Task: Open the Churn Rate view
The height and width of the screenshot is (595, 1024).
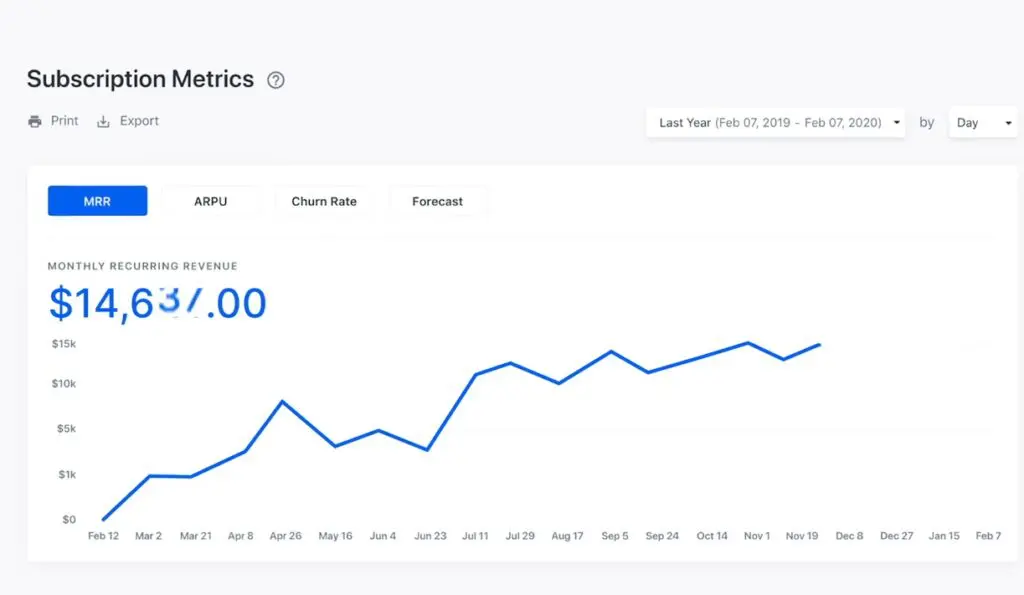Action: pyautogui.click(x=323, y=201)
